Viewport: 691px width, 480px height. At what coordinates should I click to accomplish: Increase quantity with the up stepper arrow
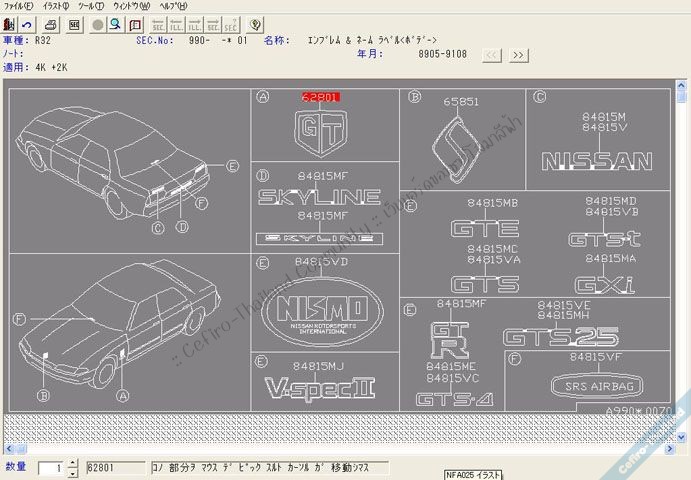(72, 463)
